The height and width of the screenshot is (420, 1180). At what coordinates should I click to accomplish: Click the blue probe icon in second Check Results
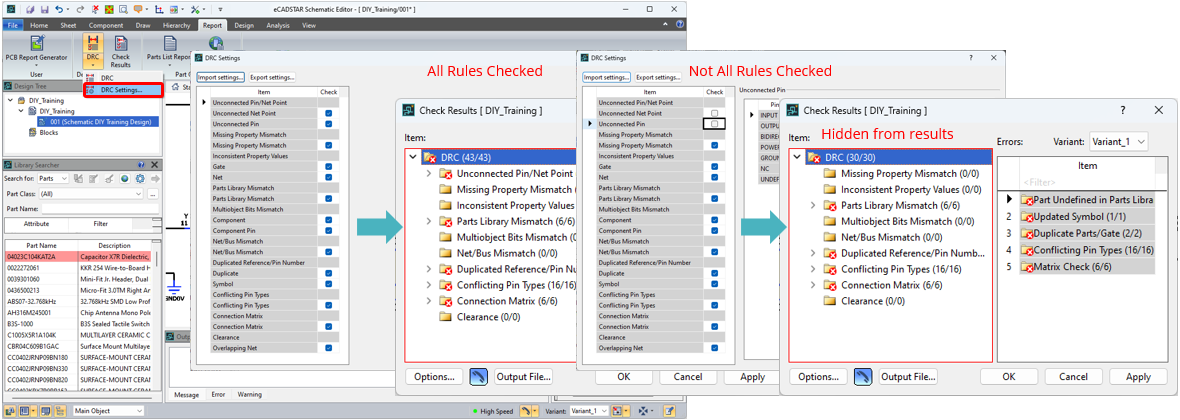(x=863, y=376)
